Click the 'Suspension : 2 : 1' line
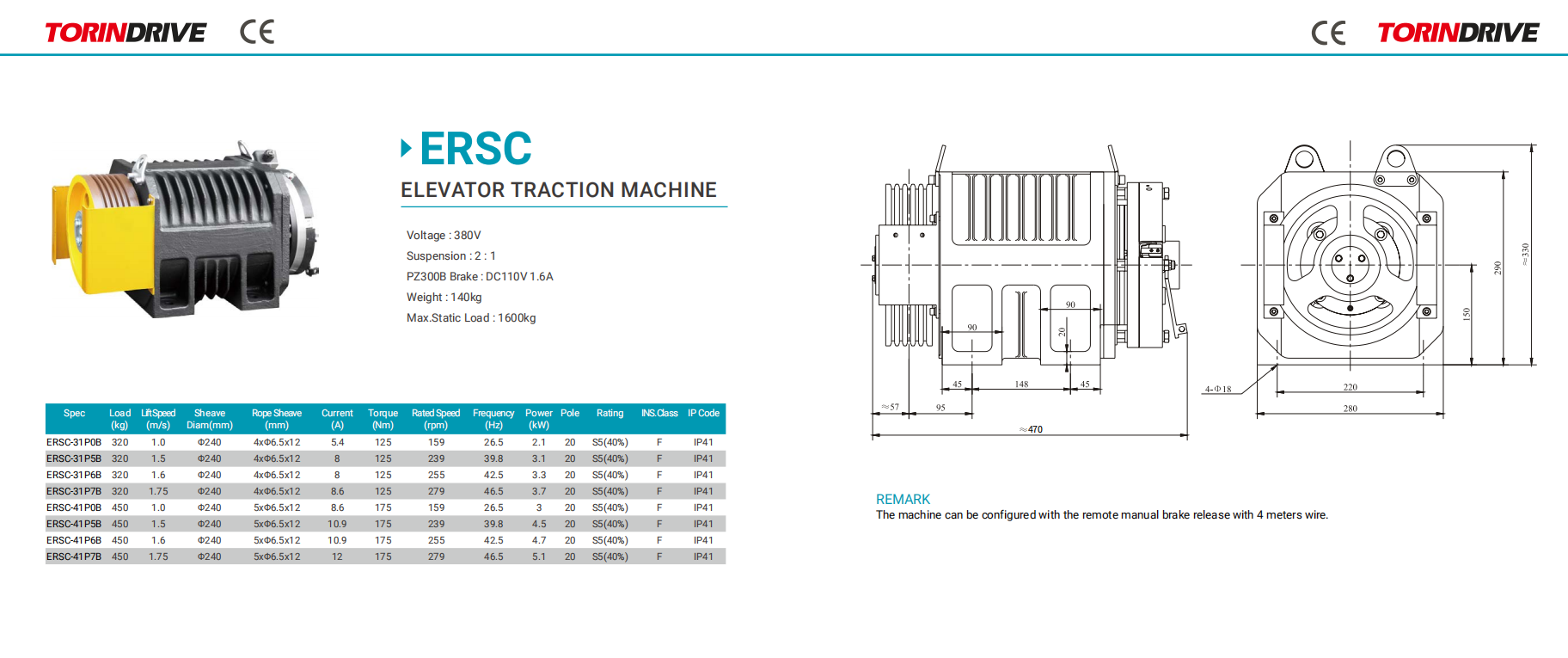Screen dimensions: 1568x658 click(x=451, y=256)
